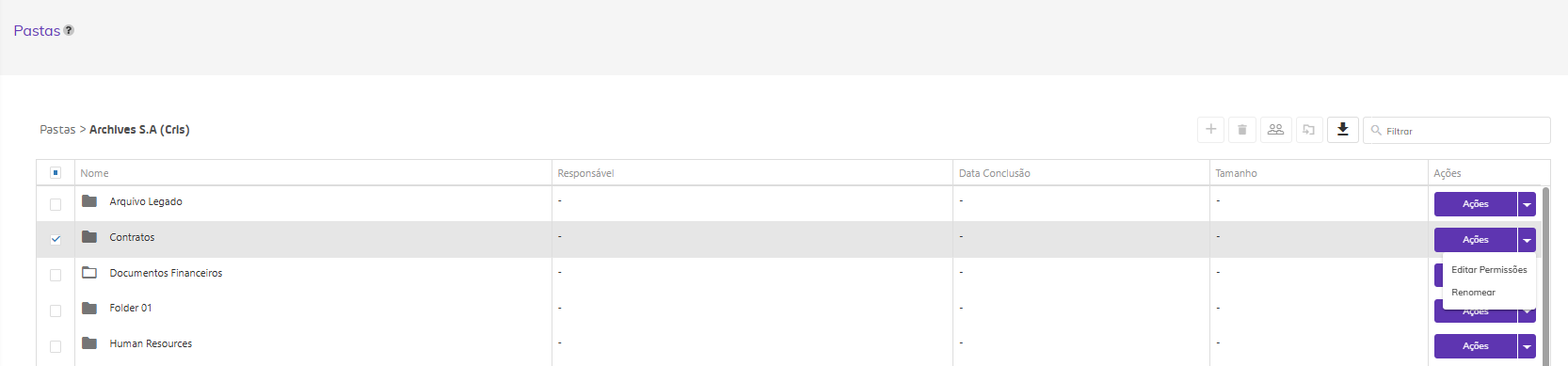Choose Renomear in the dropdown menu
Screen dimensions: 1568x366
coord(1473,293)
